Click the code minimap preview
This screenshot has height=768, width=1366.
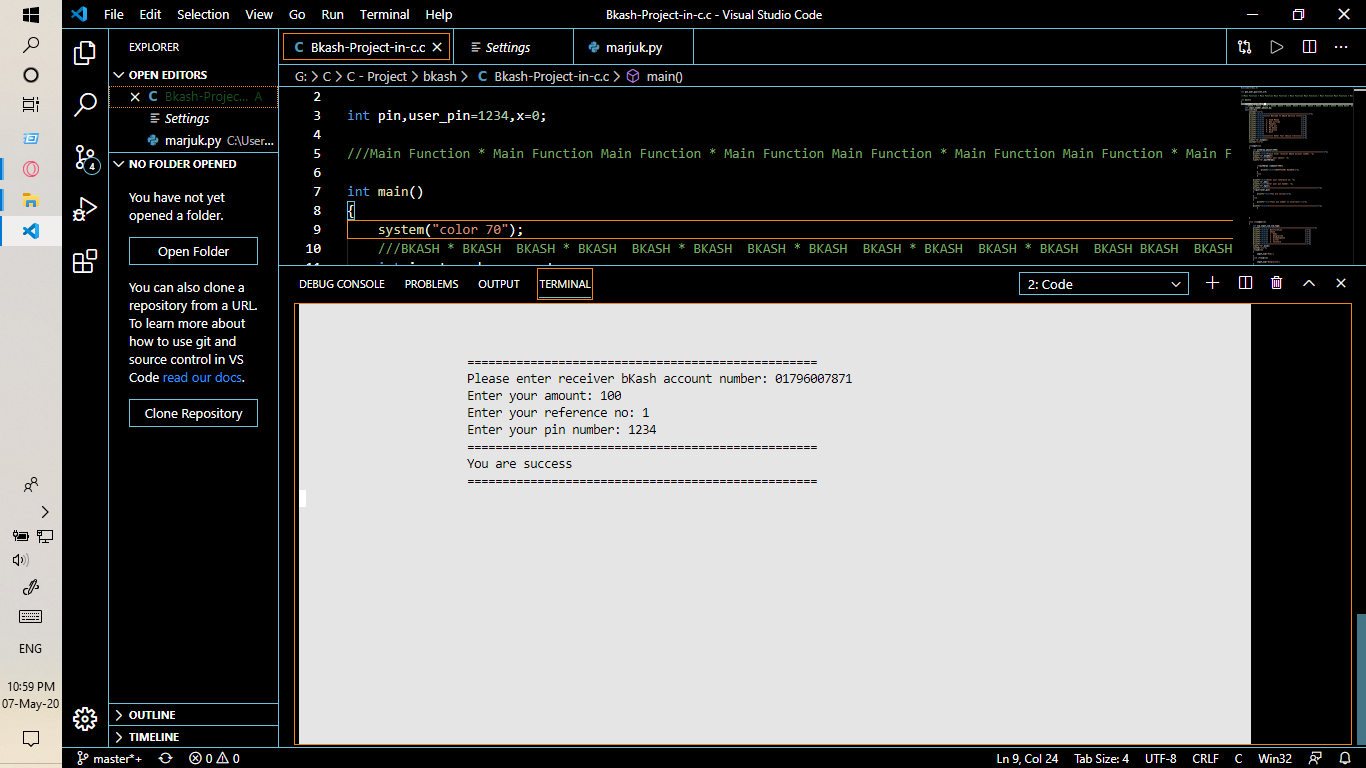coord(1297,176)
